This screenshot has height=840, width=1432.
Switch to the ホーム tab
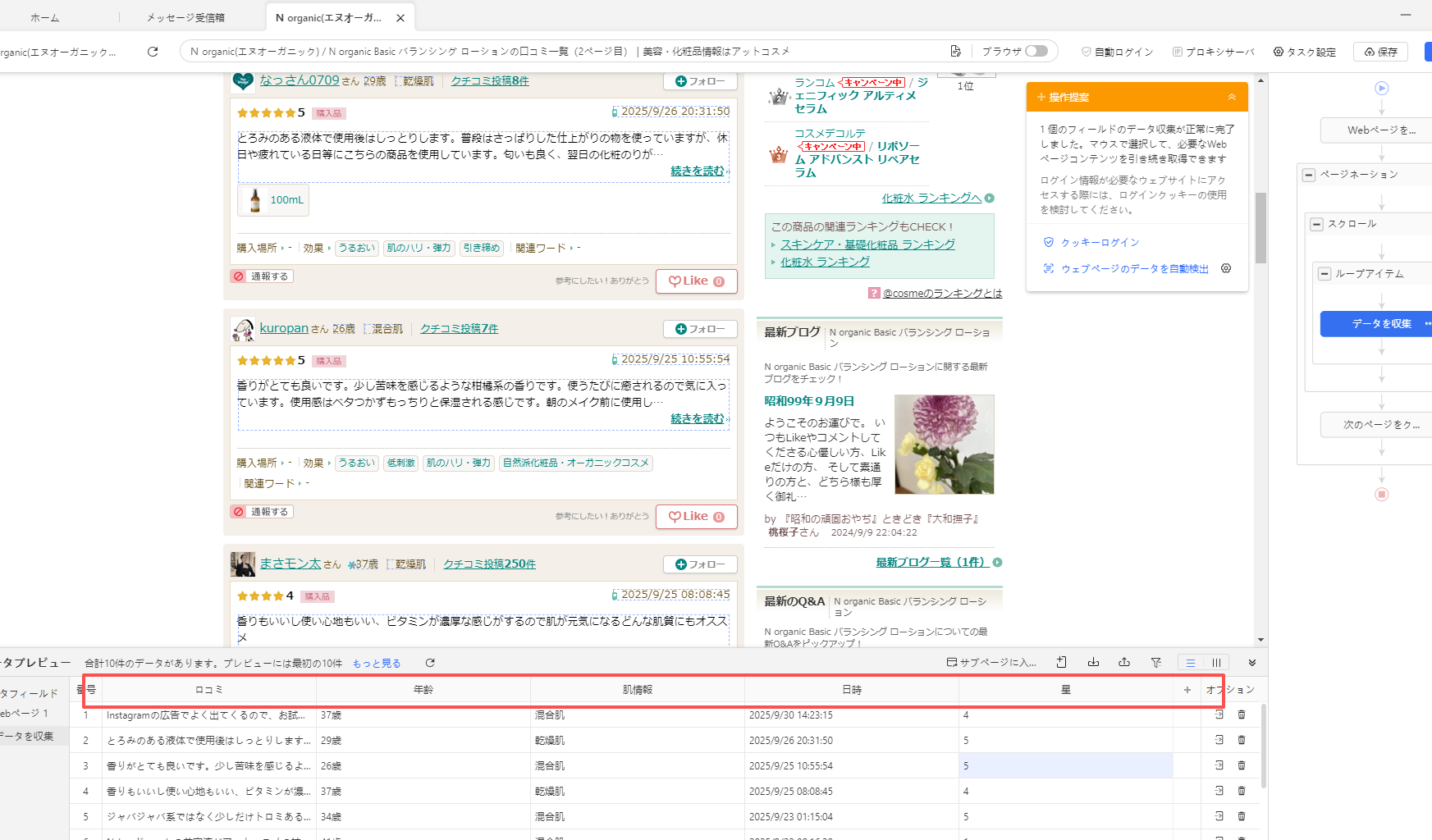(45, 17)
